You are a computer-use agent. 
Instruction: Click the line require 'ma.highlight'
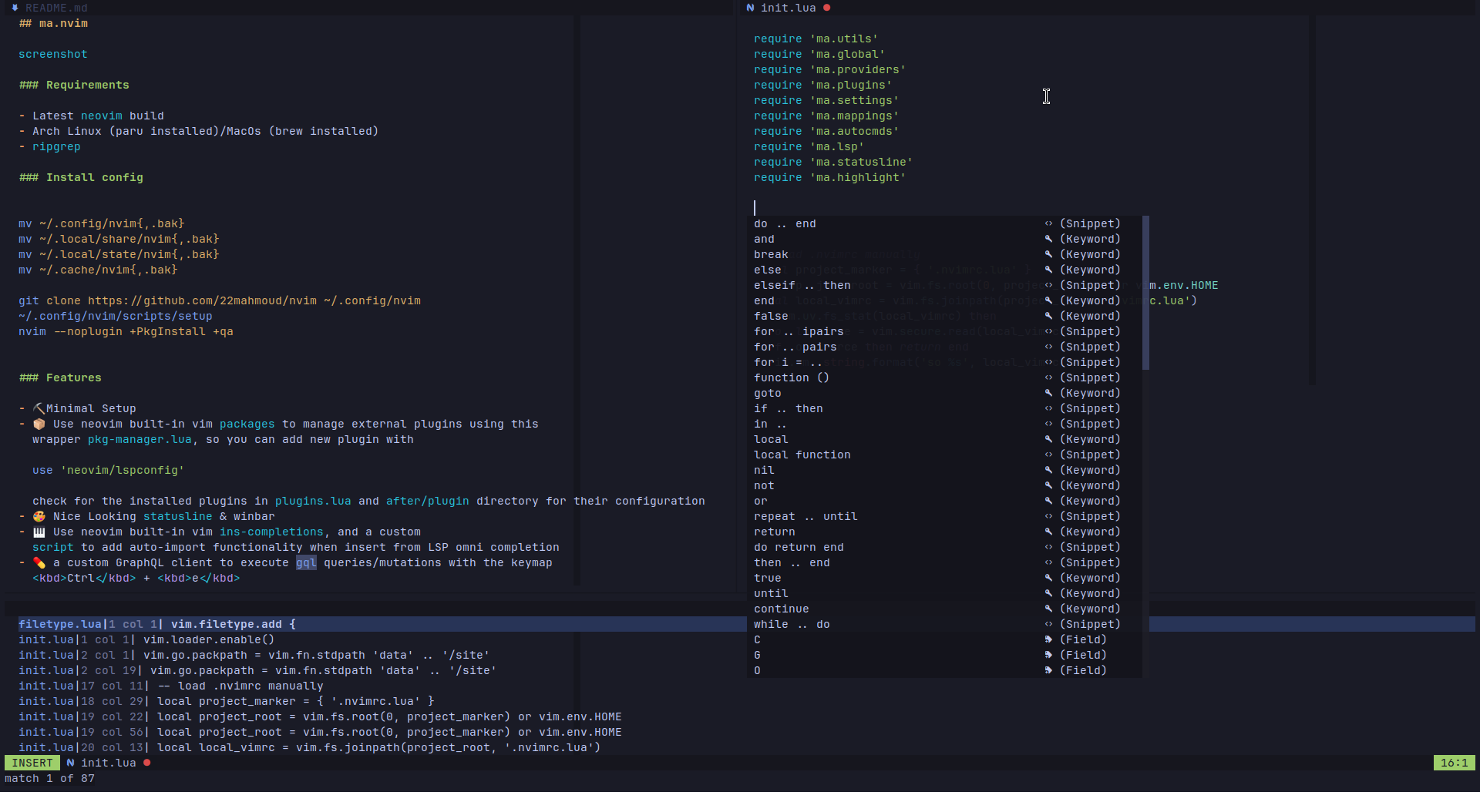[x=829, y=177]
